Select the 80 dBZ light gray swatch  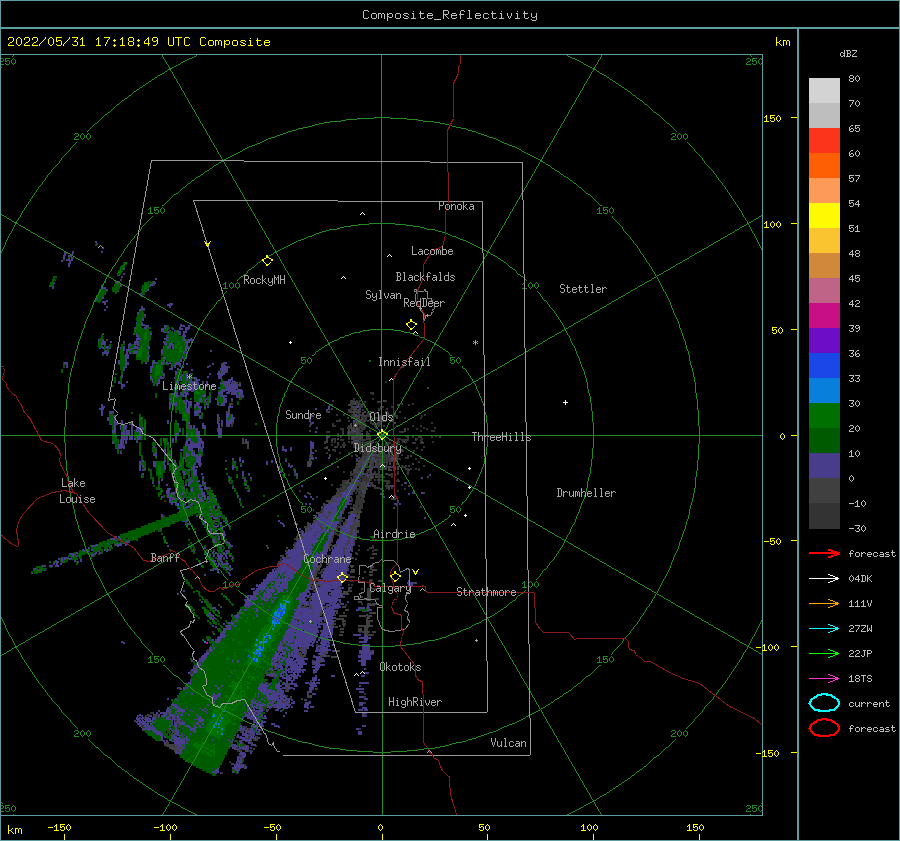coord(824,91)
